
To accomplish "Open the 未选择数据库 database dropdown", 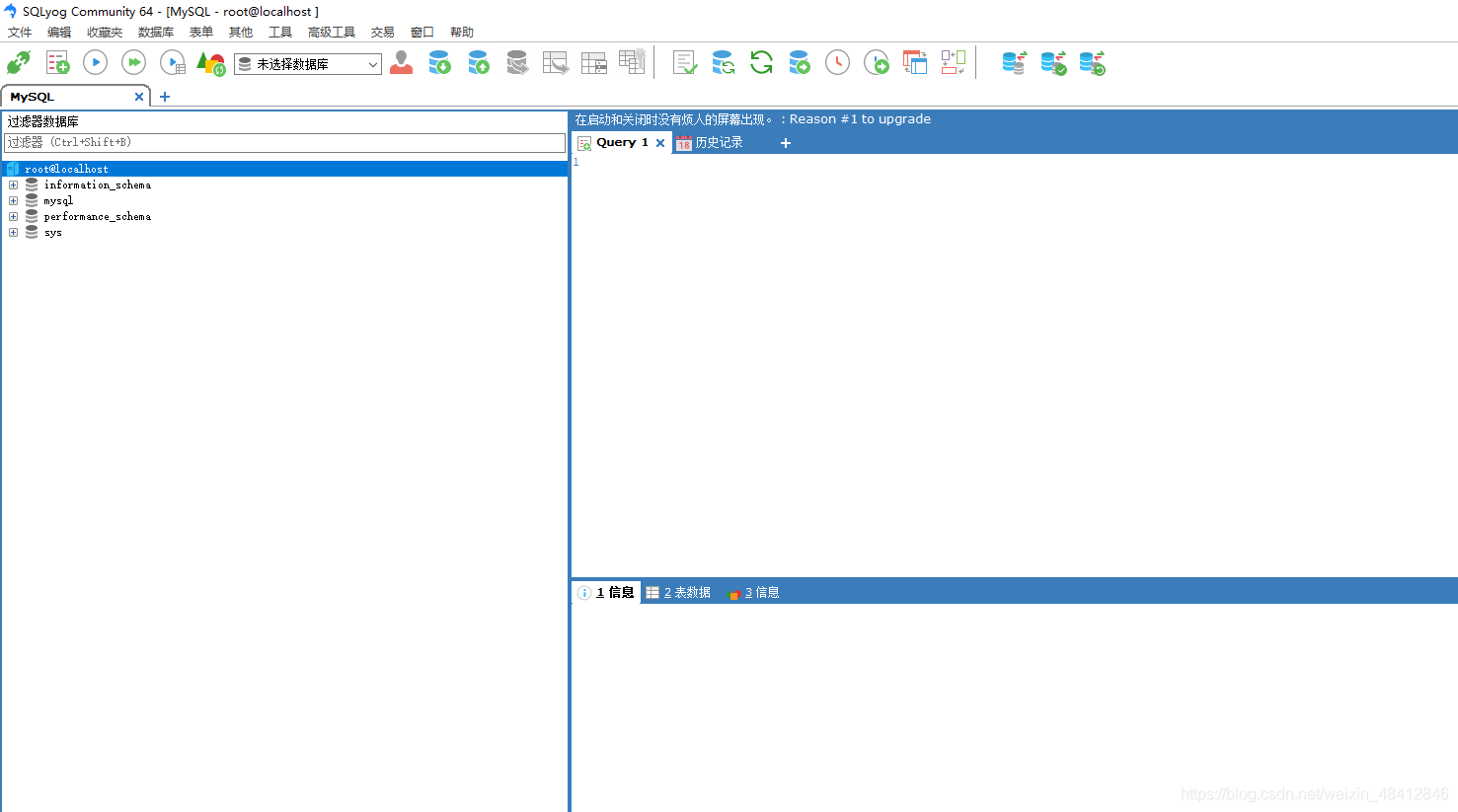I will pos(308,64).
